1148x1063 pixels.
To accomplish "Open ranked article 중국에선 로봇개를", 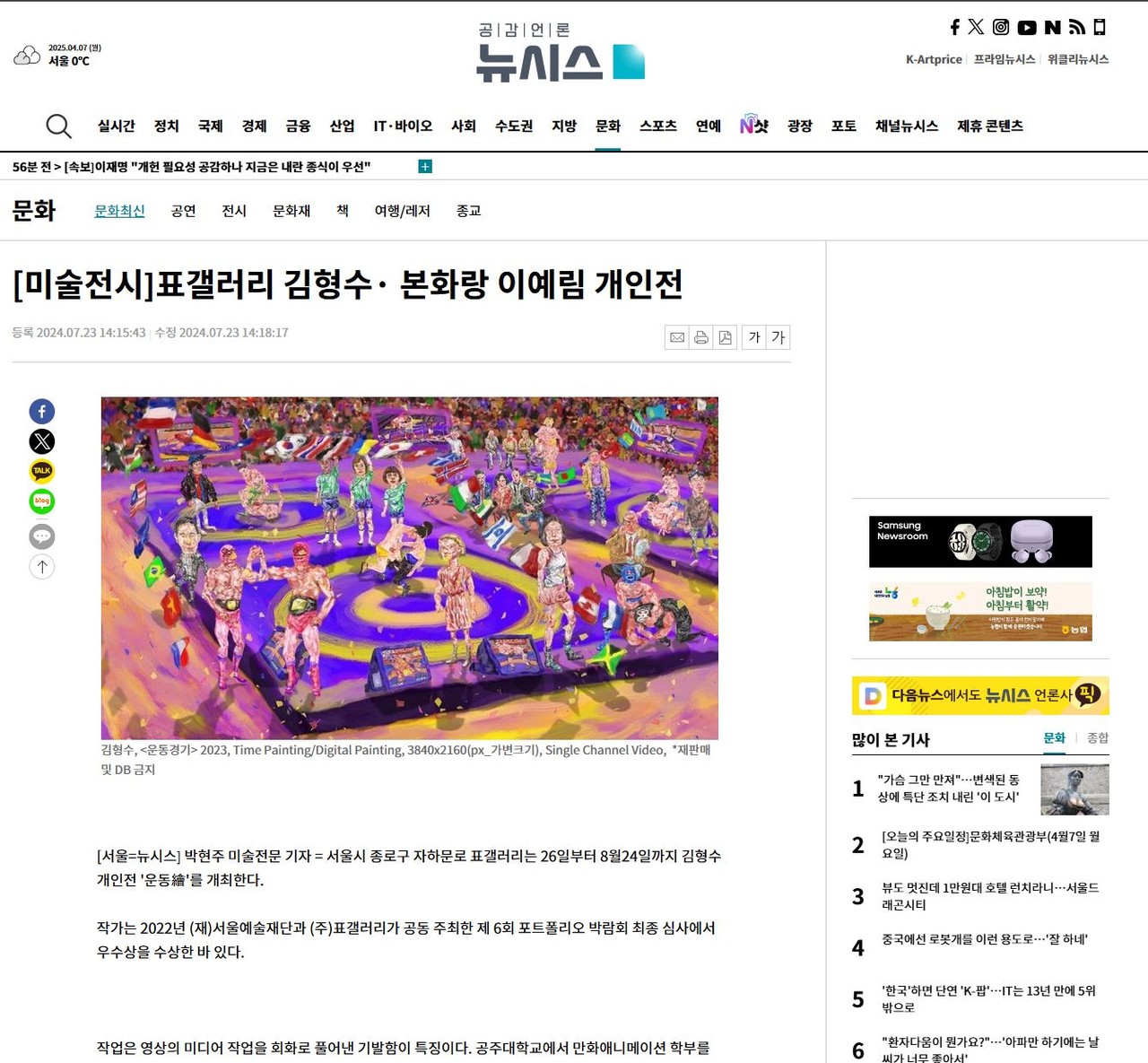I will 984,939.
